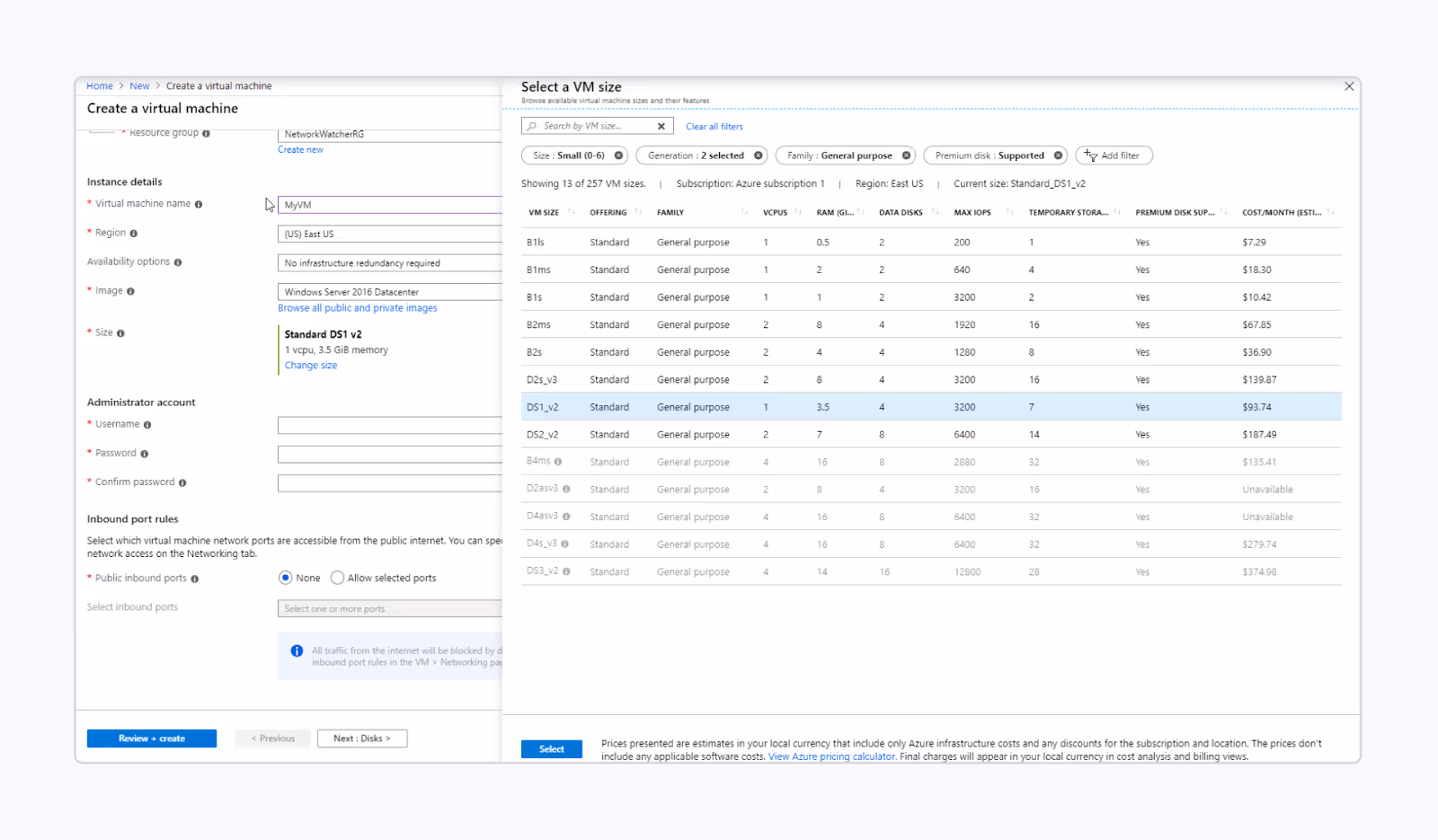
Task: Go to Home in the breadcrumb
Action: click(100, 86)
